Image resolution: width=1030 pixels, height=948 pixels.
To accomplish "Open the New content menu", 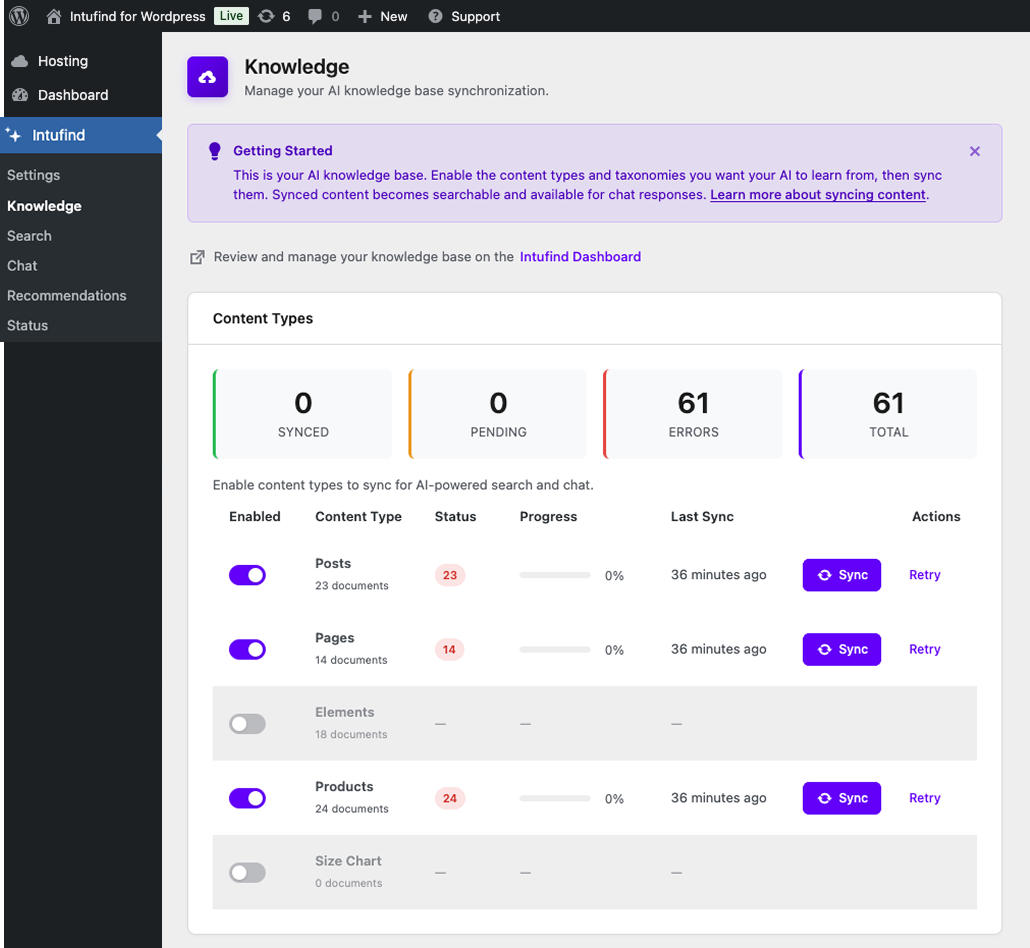I will [383, 16].
